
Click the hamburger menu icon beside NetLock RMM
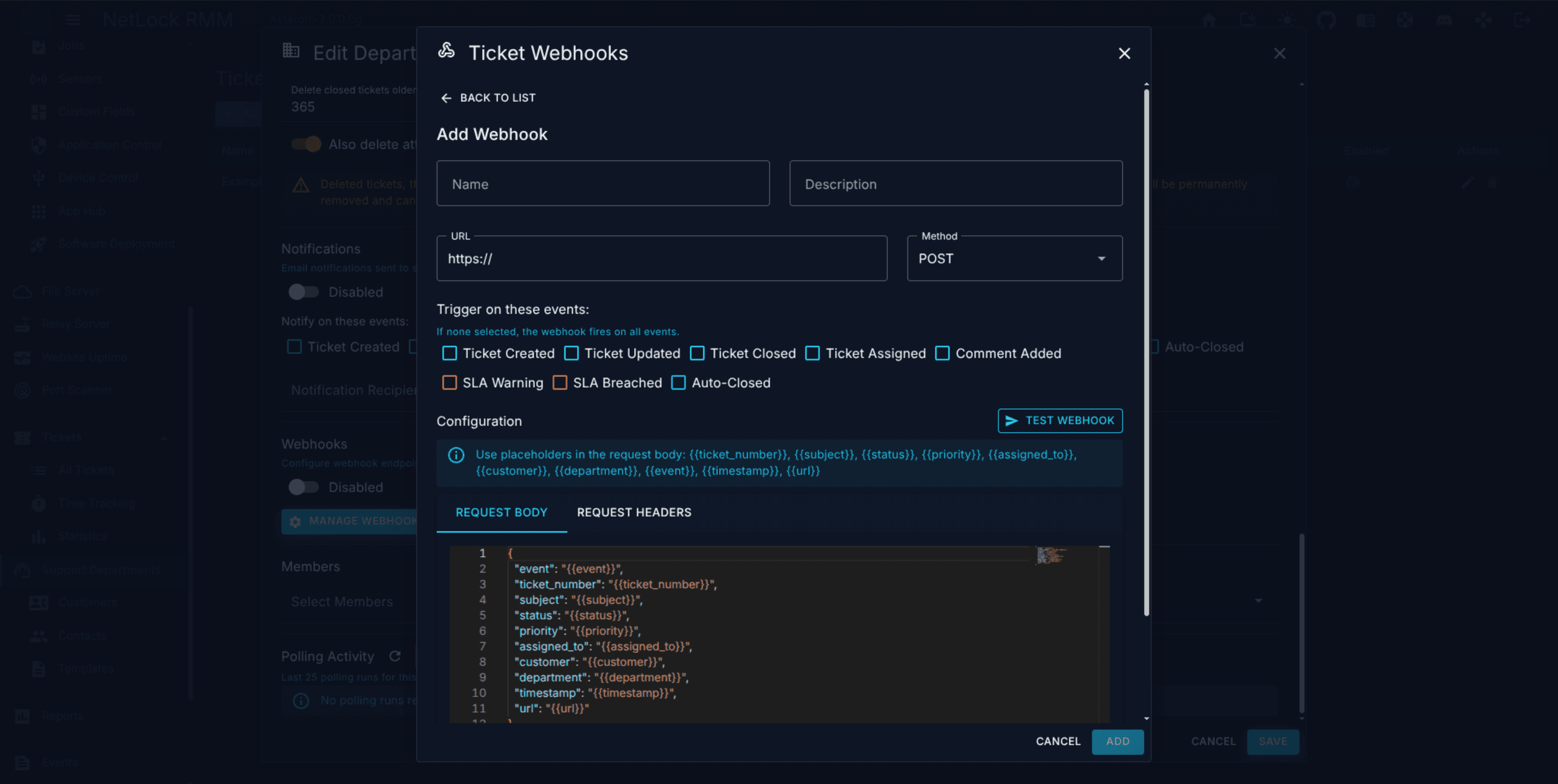click(73, 20)
